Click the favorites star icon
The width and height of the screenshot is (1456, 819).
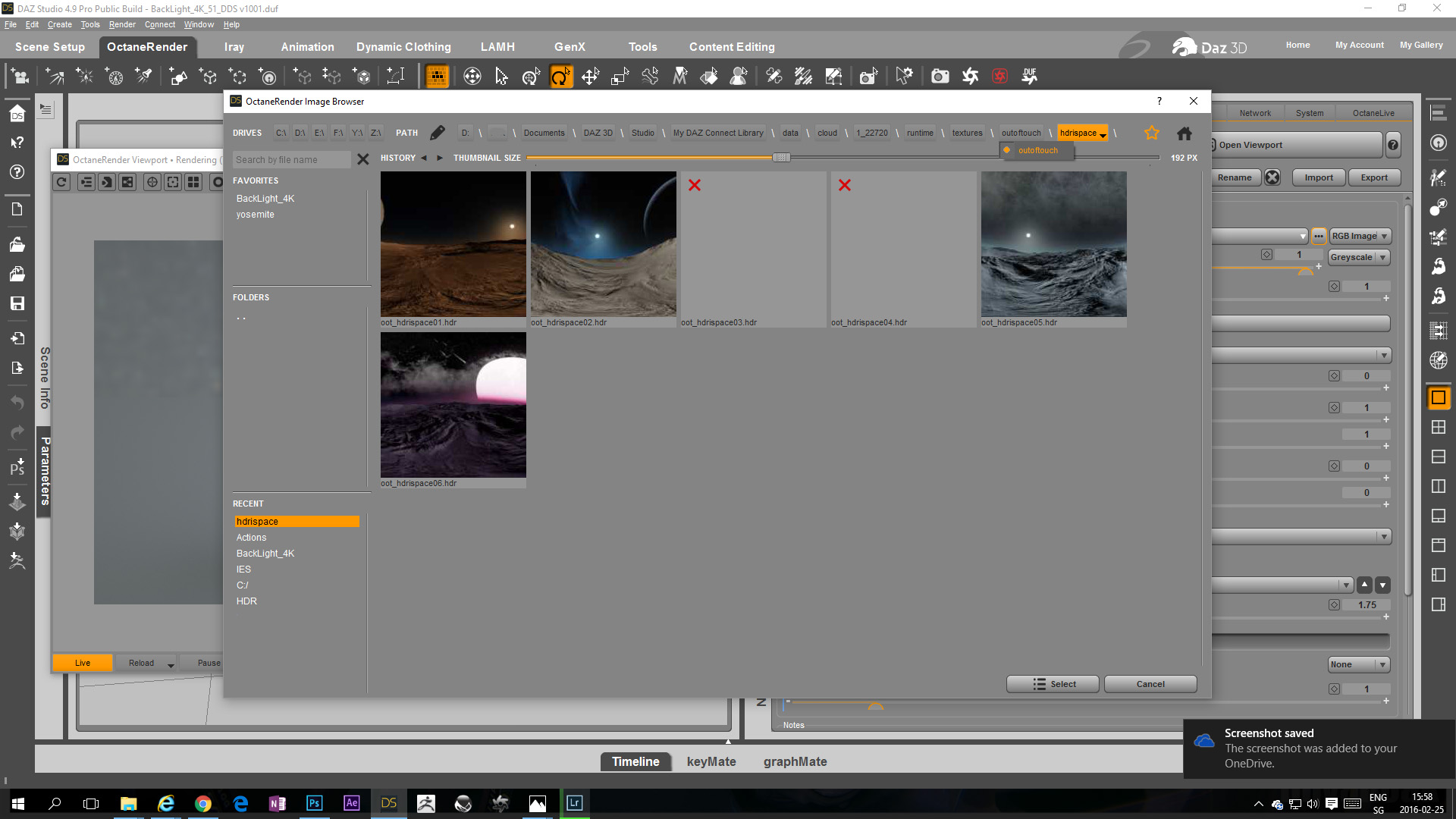[1151, 133]
